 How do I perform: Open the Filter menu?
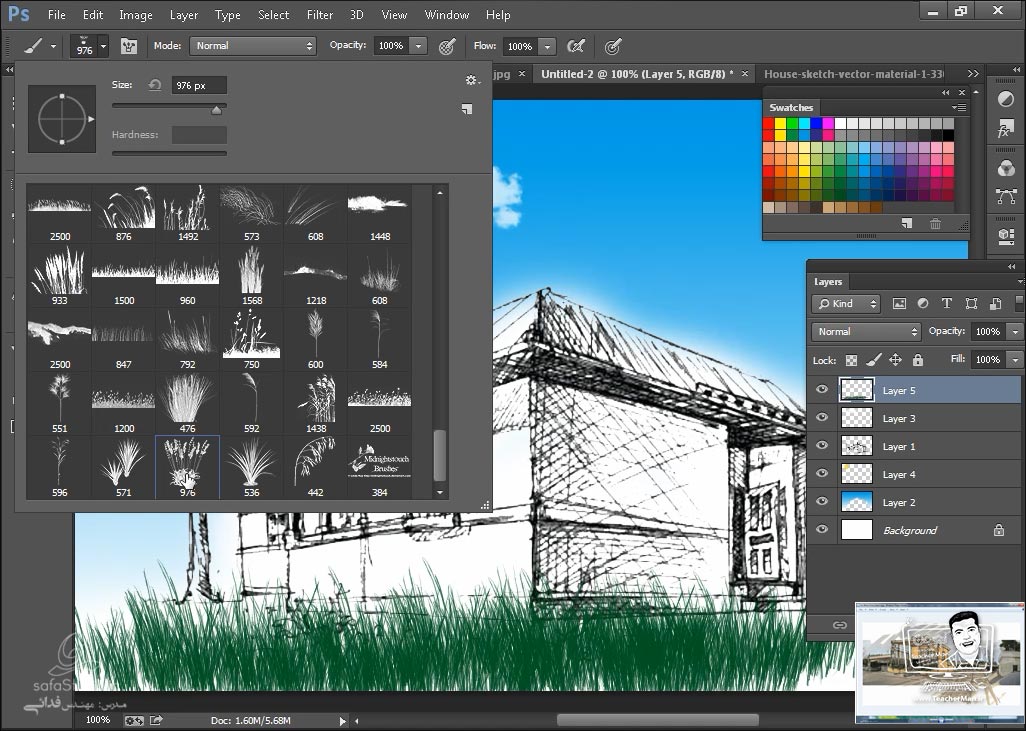click(x=320, y=14)
